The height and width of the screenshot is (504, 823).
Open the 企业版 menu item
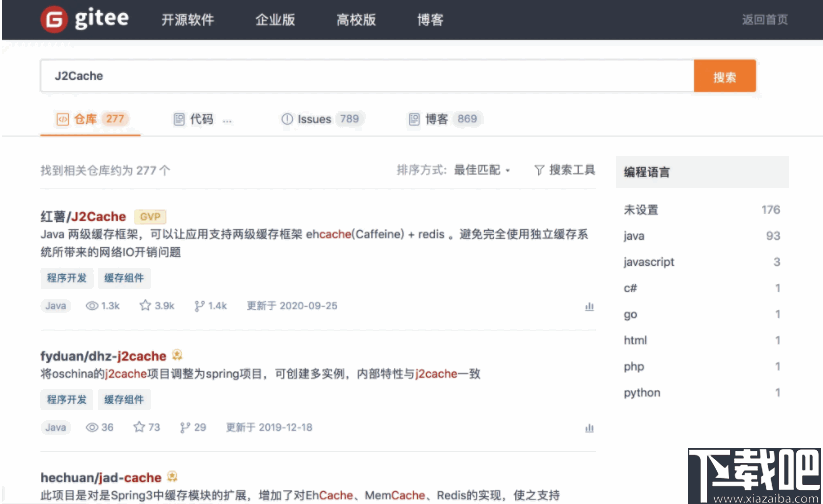(275, 20)
